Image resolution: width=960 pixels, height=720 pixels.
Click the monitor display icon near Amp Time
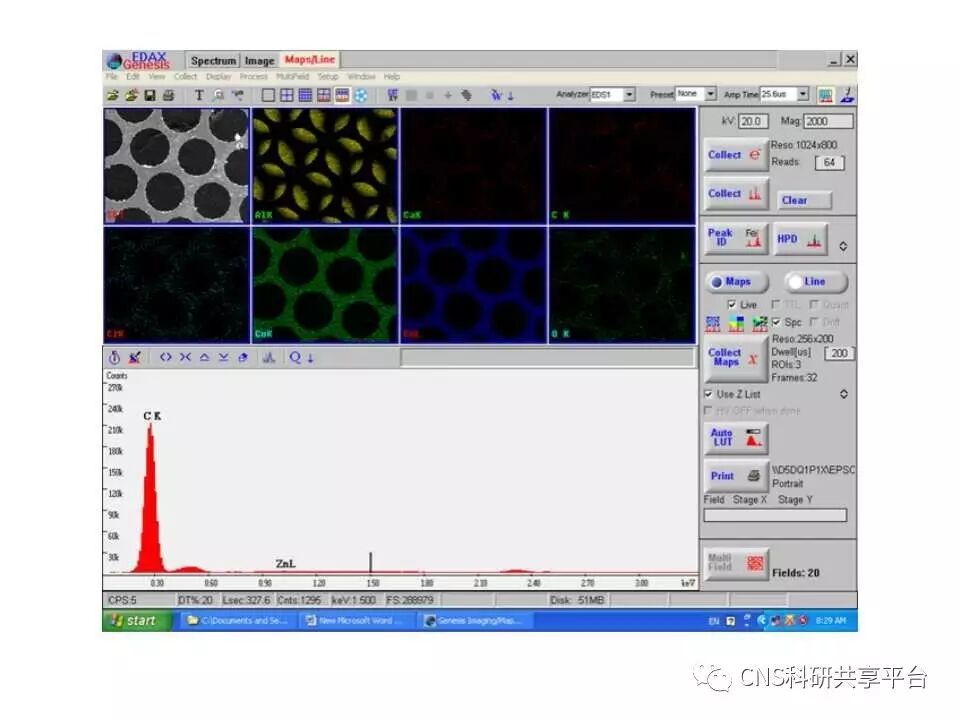tap(826, 95)
